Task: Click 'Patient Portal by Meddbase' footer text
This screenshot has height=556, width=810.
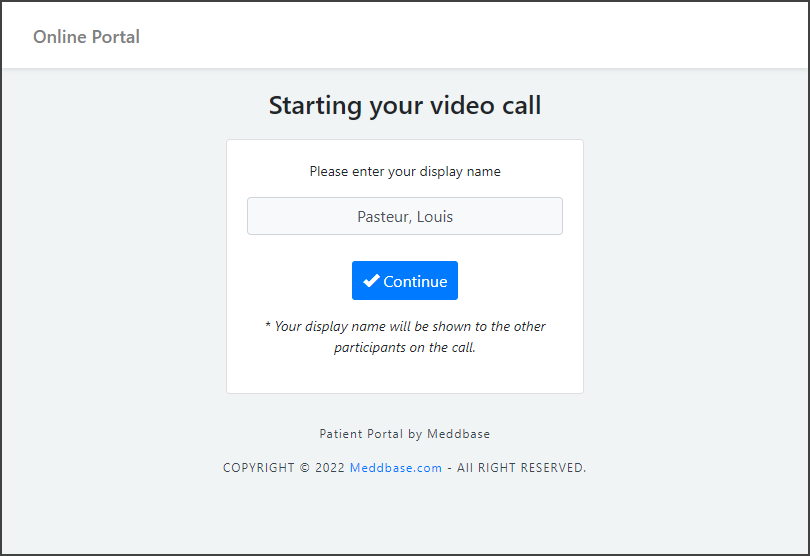Action: point(404,434)
